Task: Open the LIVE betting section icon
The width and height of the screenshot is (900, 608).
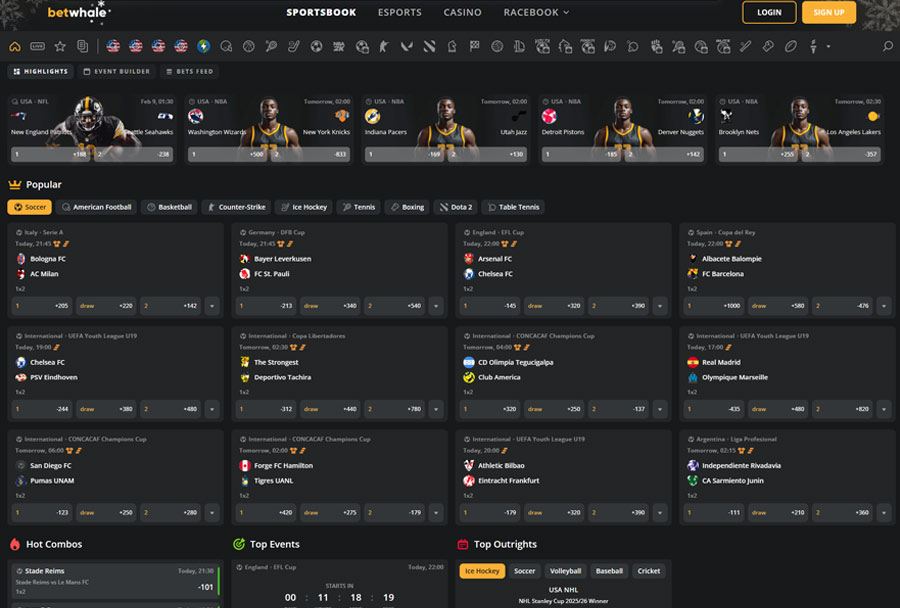Action: tap(37, 45)
